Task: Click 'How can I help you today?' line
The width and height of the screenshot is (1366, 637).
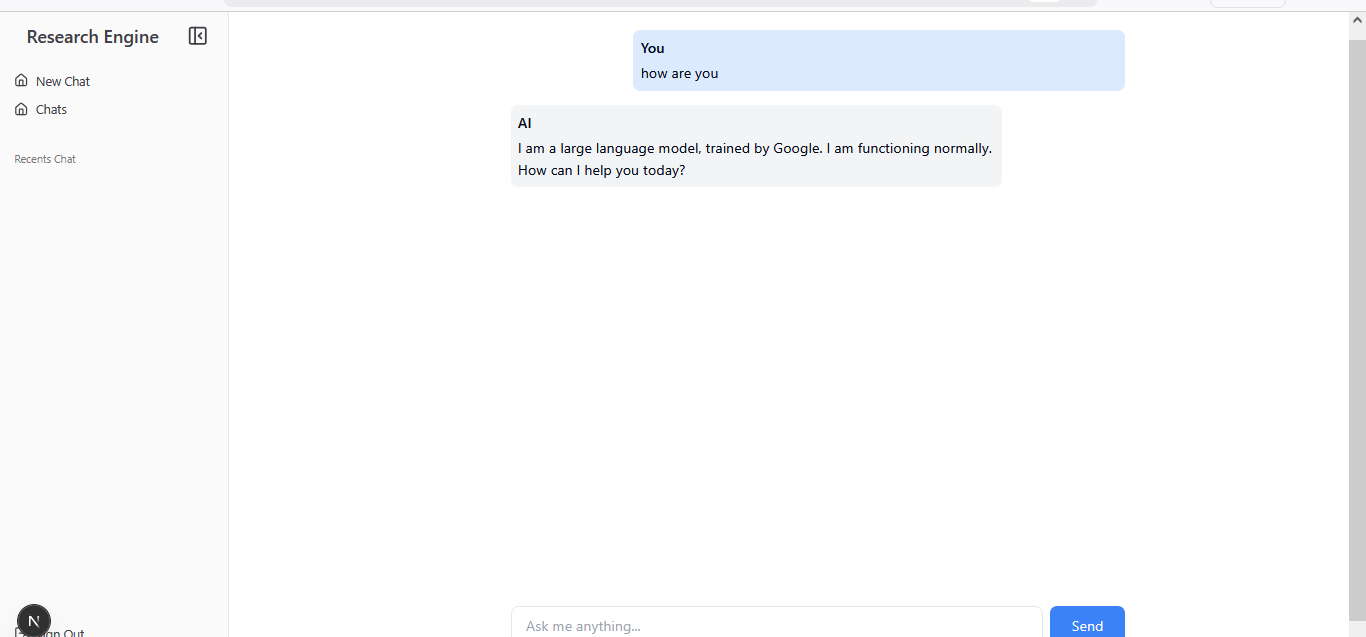Action: tap(601, 170)
